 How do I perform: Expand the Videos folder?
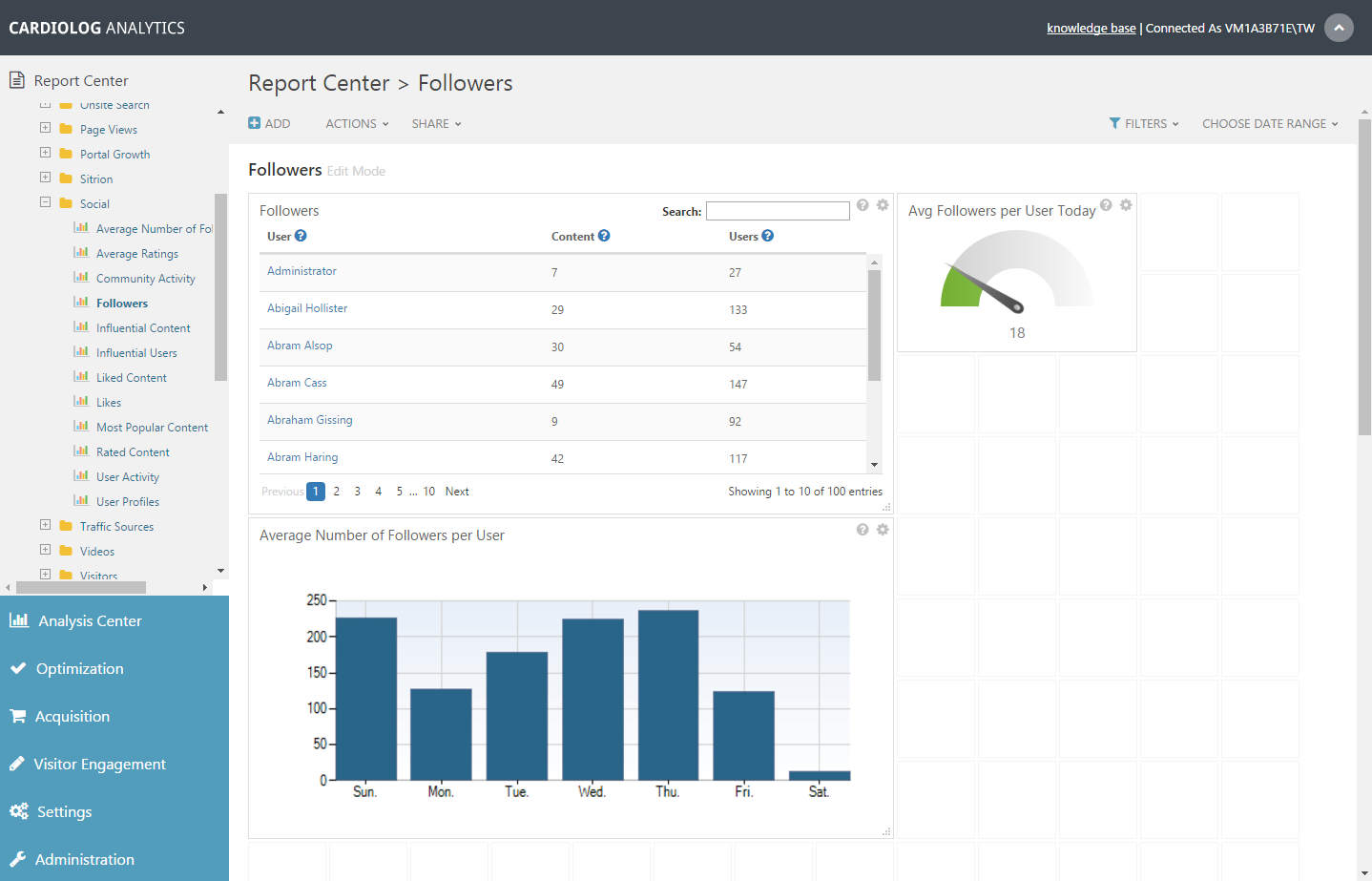click(x=45, y=550)
